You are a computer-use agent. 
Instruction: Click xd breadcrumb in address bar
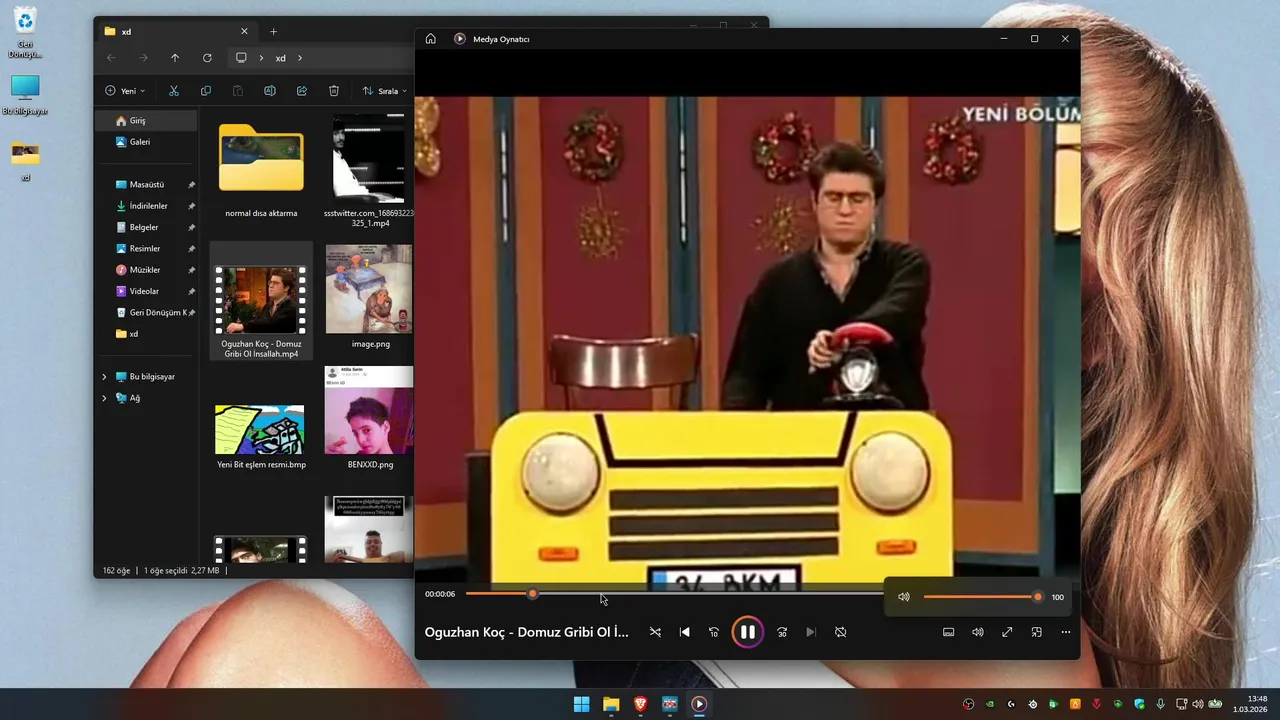tap(281, 58)
